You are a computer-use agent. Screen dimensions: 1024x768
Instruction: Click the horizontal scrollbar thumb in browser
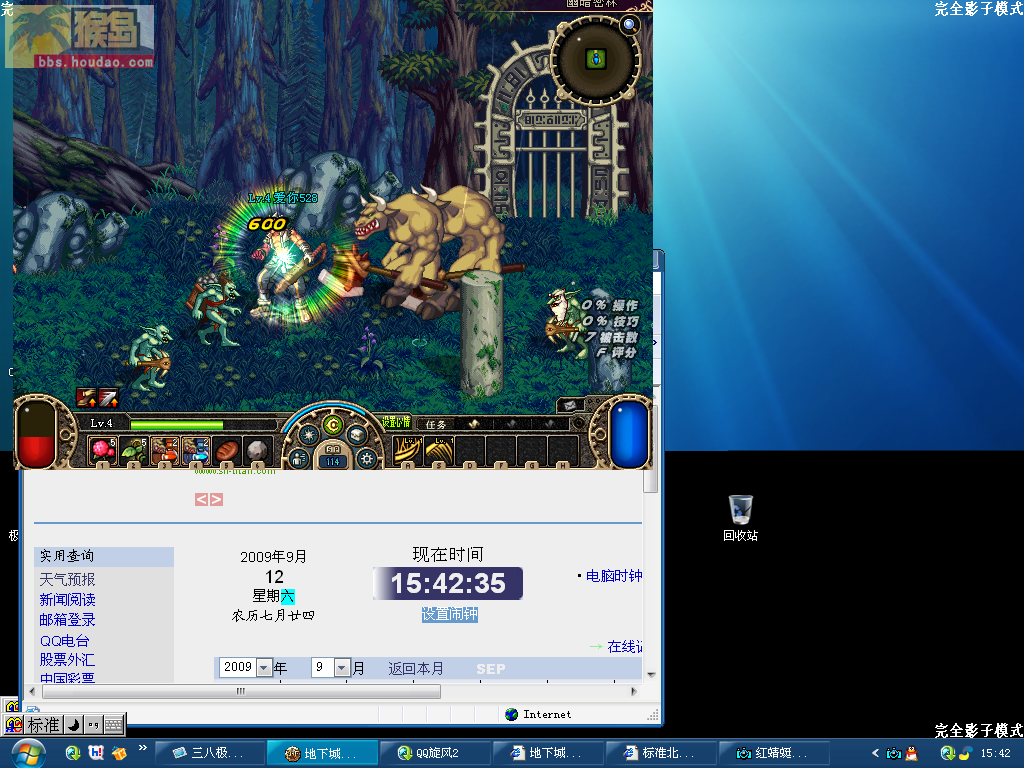[241, 691]
